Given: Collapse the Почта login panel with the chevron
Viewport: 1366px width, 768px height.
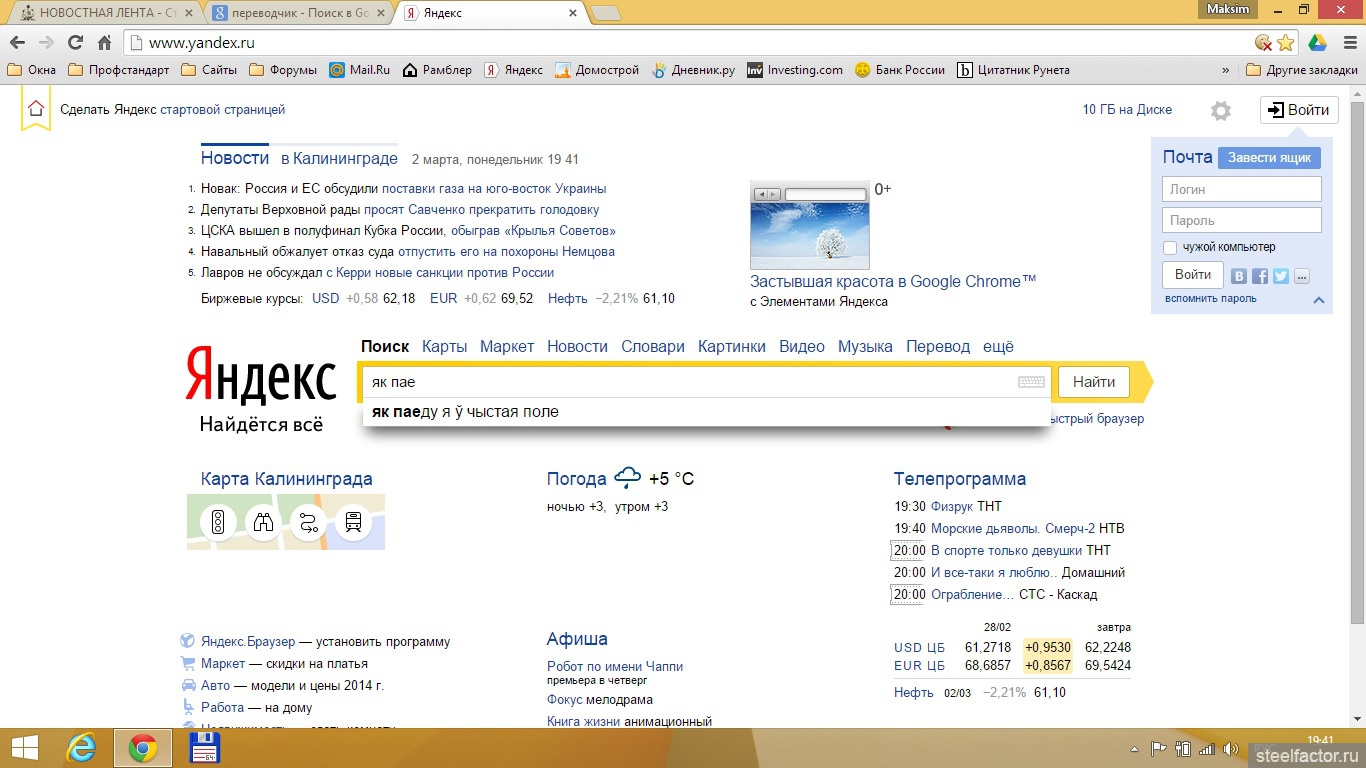Looking at the screenshot, I should [1318, 300].
